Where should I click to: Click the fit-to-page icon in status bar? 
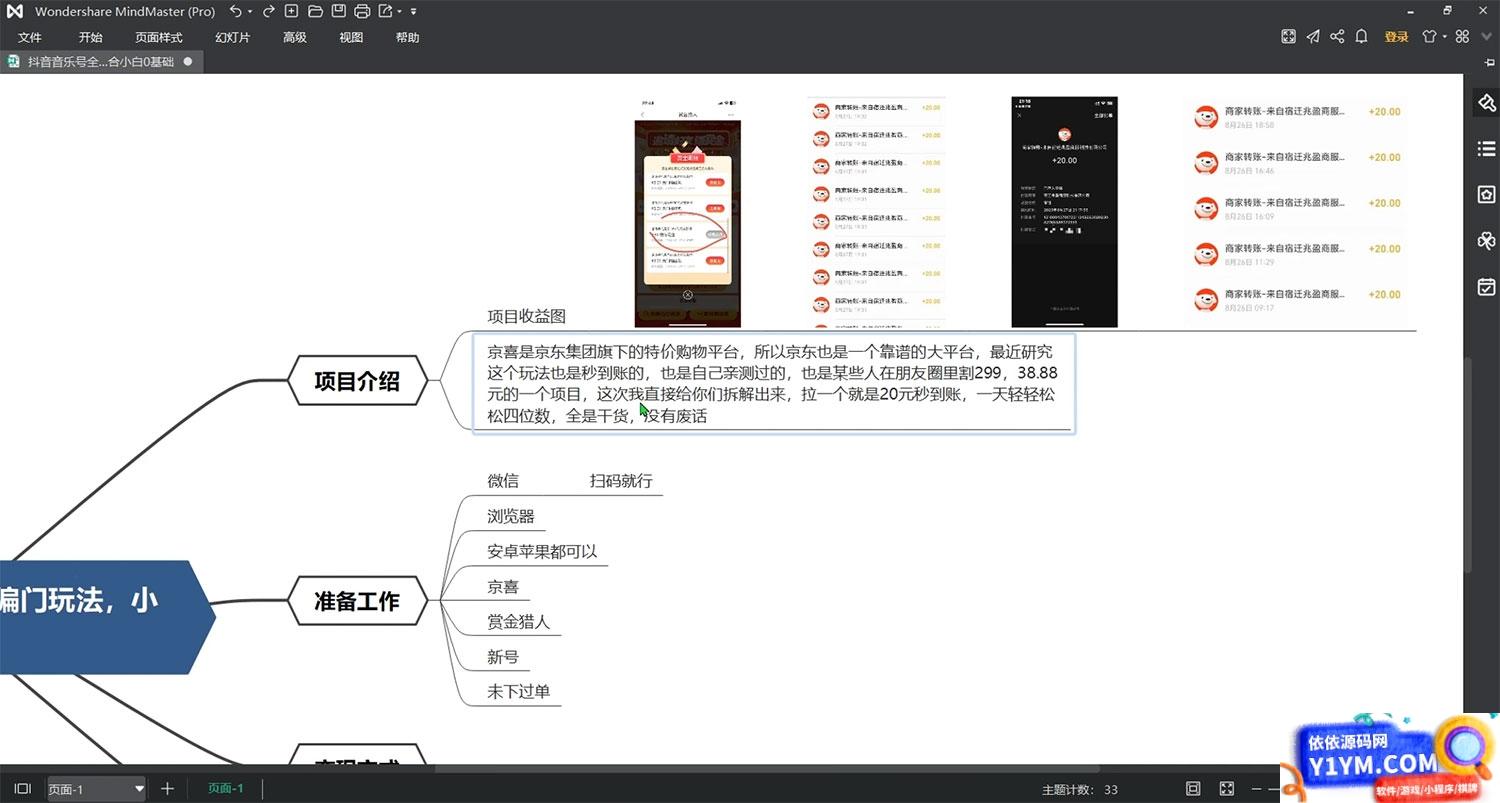pyautogui.click(x=1193, y=789)
